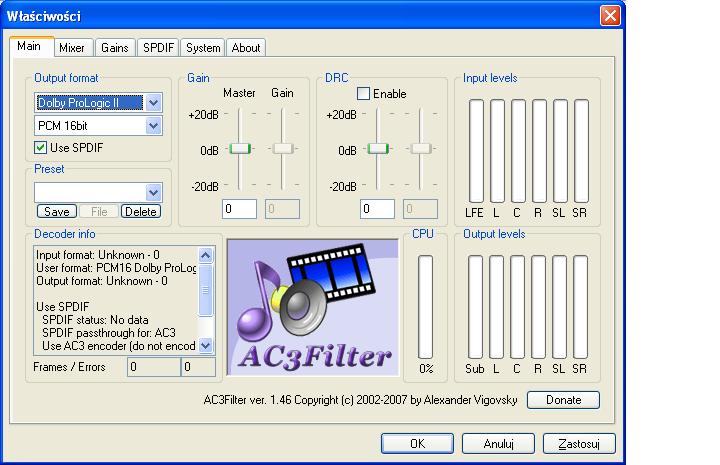The width and height of the screenshot is (720, 465).
Task: Apply changes with Zastosuj button
Action: click(x=579, y=443)
